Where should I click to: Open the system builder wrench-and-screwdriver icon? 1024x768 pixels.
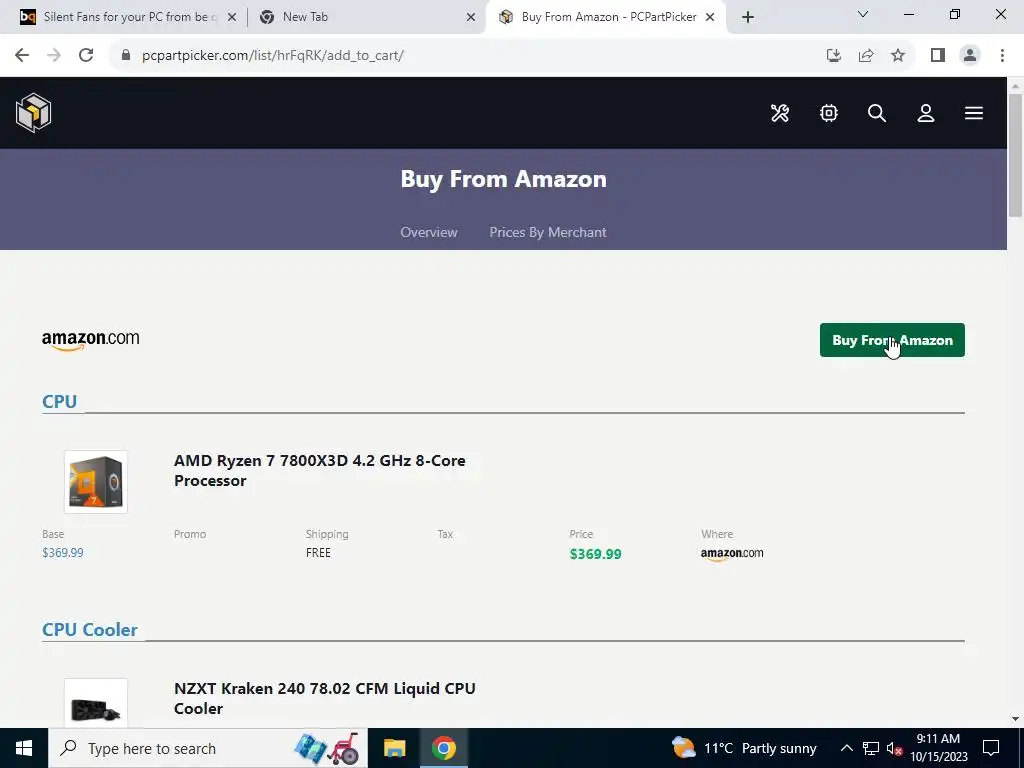[x=780, y=113]
